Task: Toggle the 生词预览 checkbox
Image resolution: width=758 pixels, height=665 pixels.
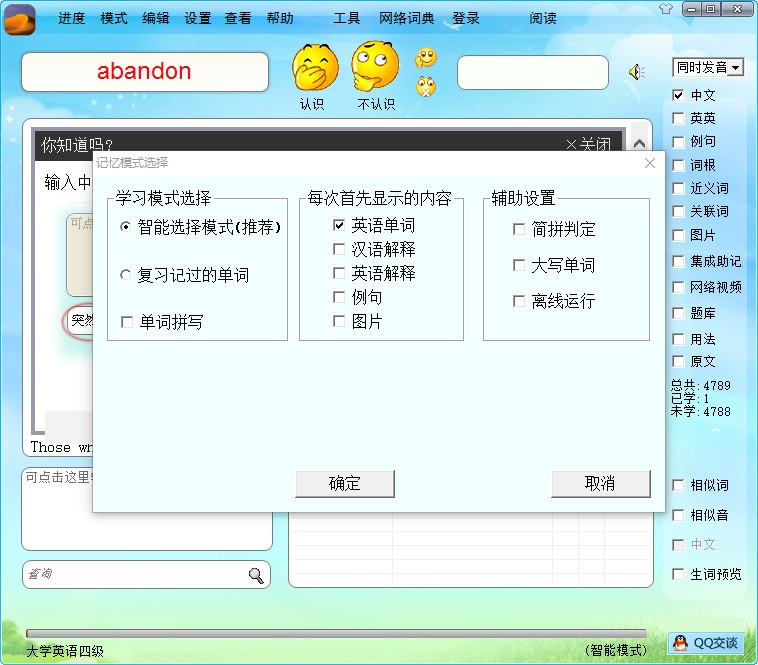Action: [678, 574]
